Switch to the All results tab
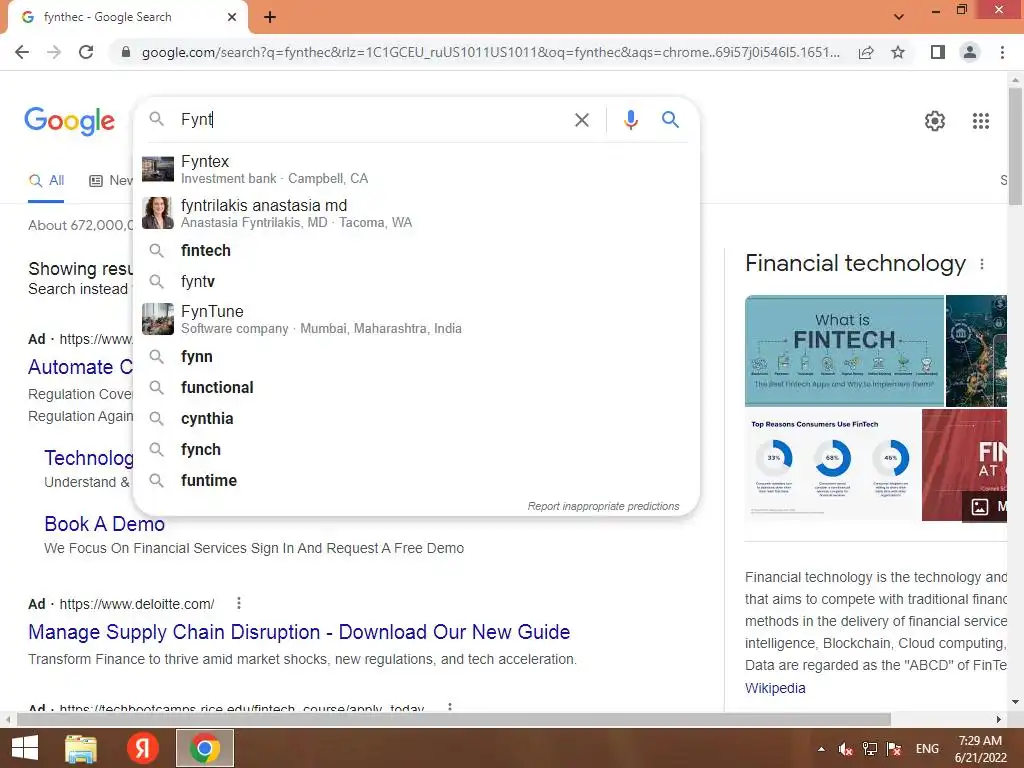Screen dimensions: 1024x768 (46, 181)
